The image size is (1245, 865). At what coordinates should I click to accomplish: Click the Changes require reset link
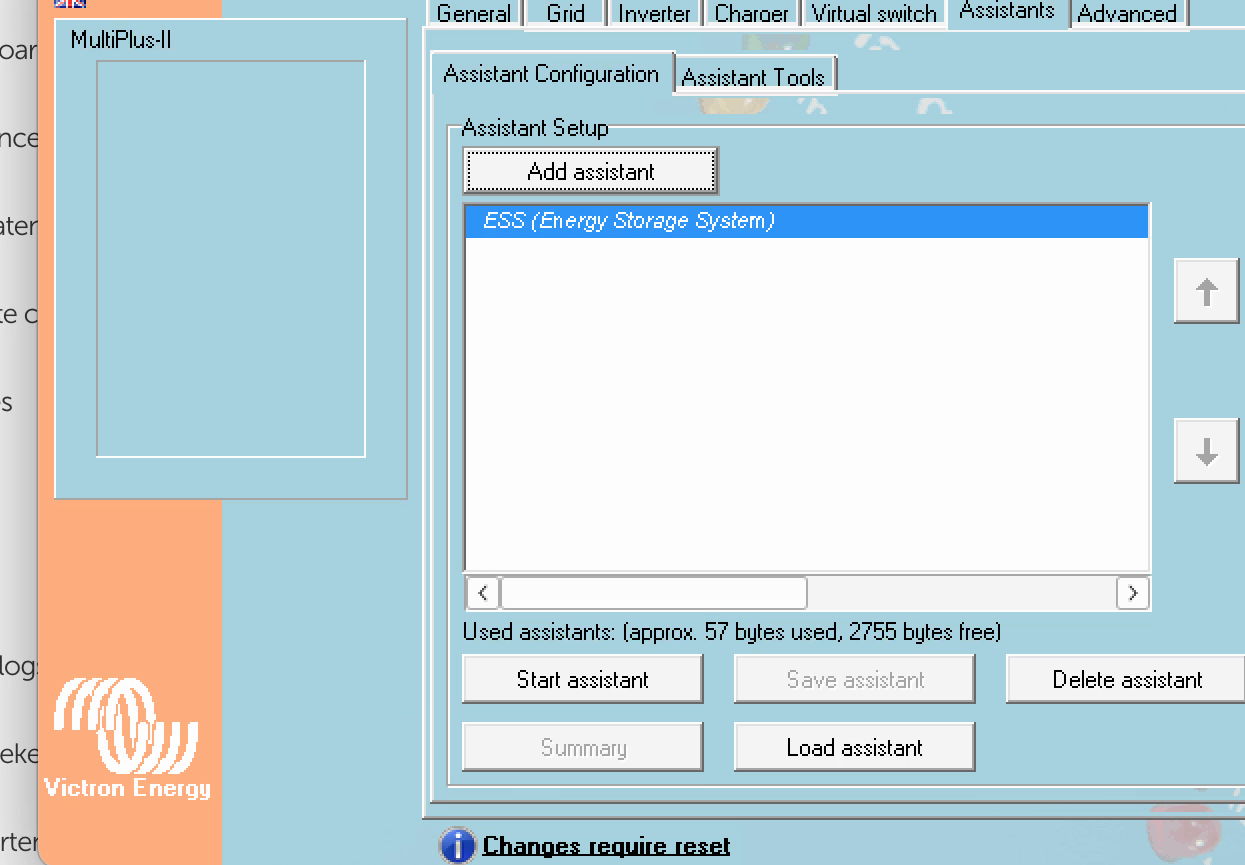(x=606, y=846)
